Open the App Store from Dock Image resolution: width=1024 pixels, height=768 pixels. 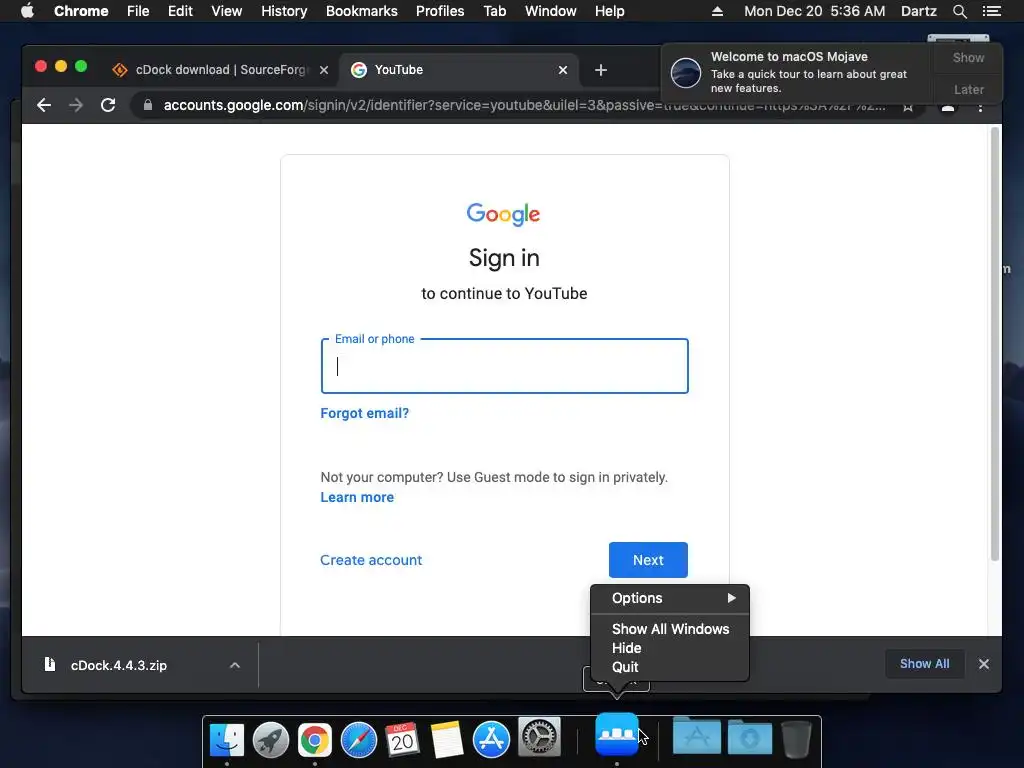tap(491, 739)
